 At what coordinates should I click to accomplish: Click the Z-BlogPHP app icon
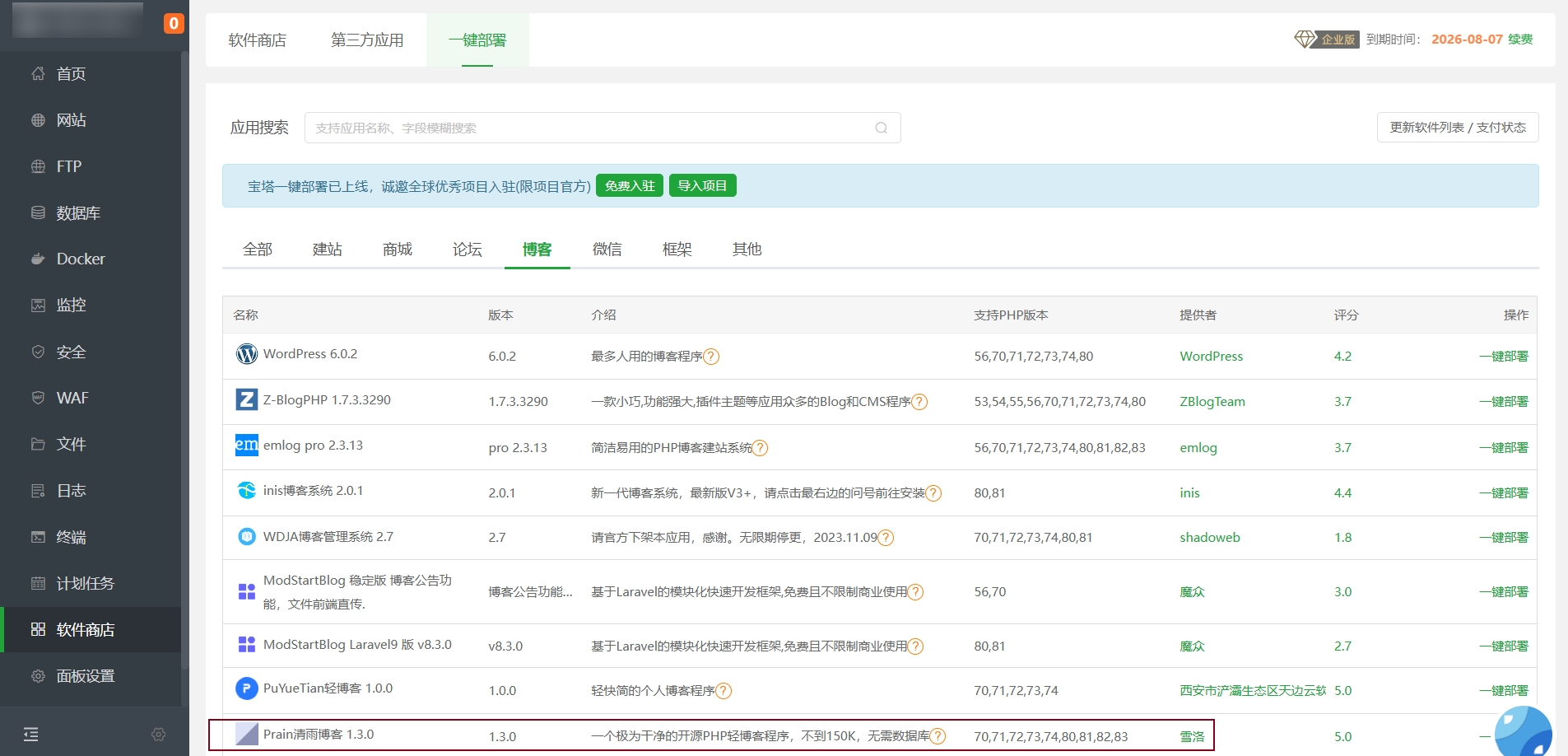pos(246,400)
